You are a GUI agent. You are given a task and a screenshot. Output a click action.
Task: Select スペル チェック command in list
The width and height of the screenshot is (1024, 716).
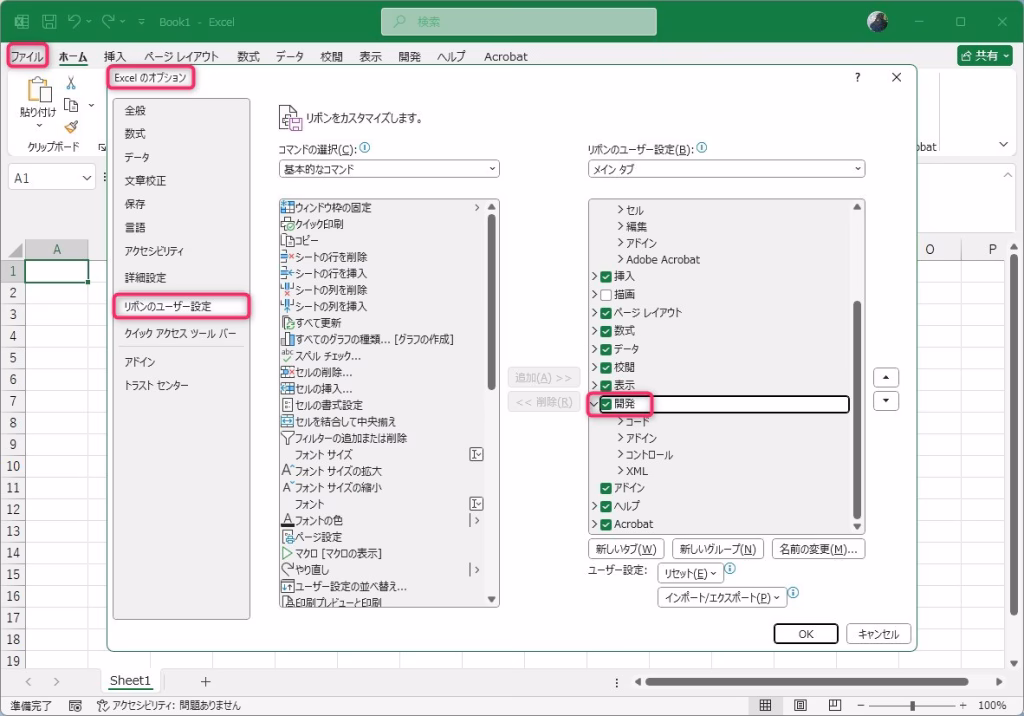click(x=382, y=356)
